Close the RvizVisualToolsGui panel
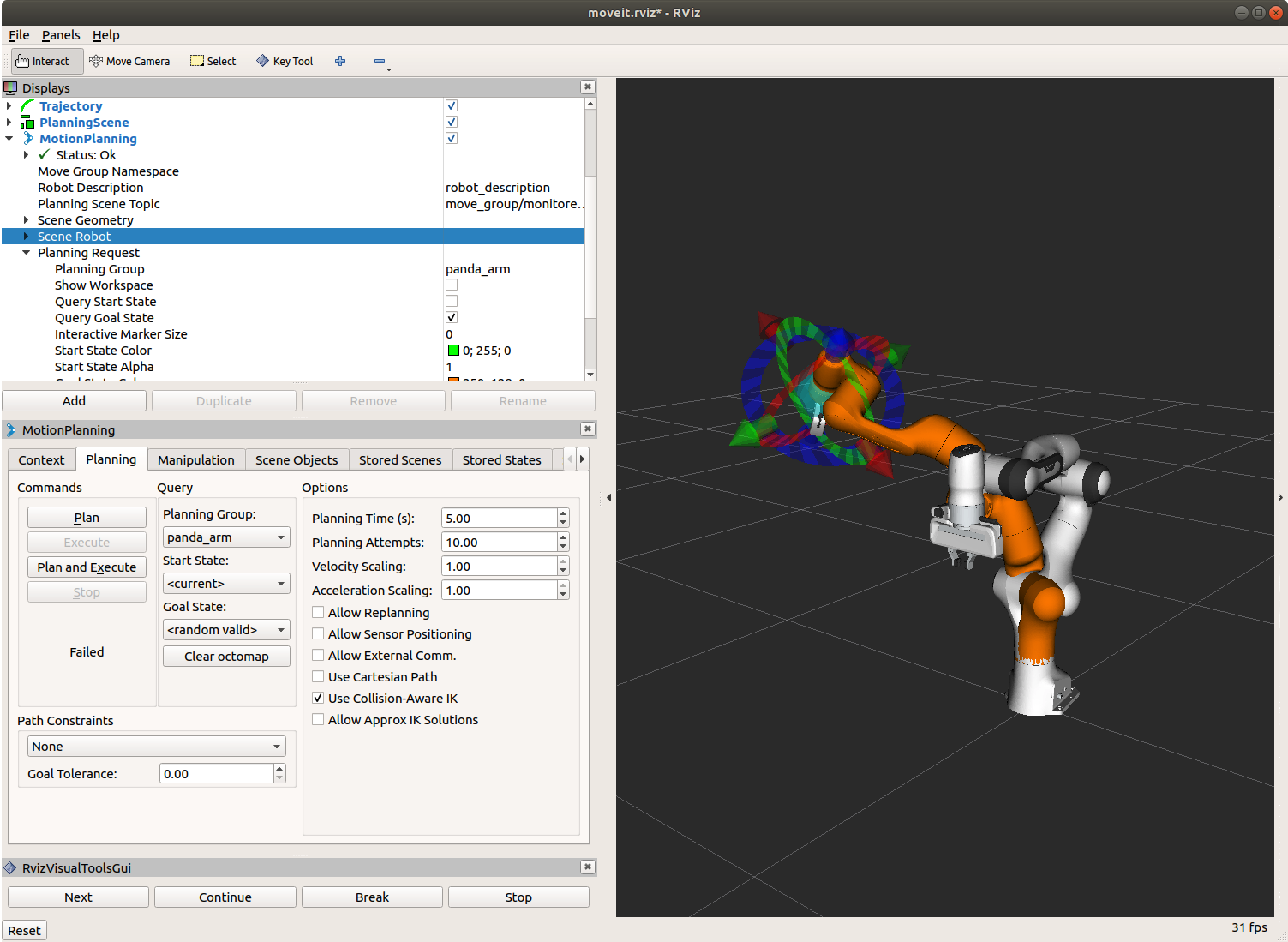This screenshot has height=942, width=1288. pos(587,867)
